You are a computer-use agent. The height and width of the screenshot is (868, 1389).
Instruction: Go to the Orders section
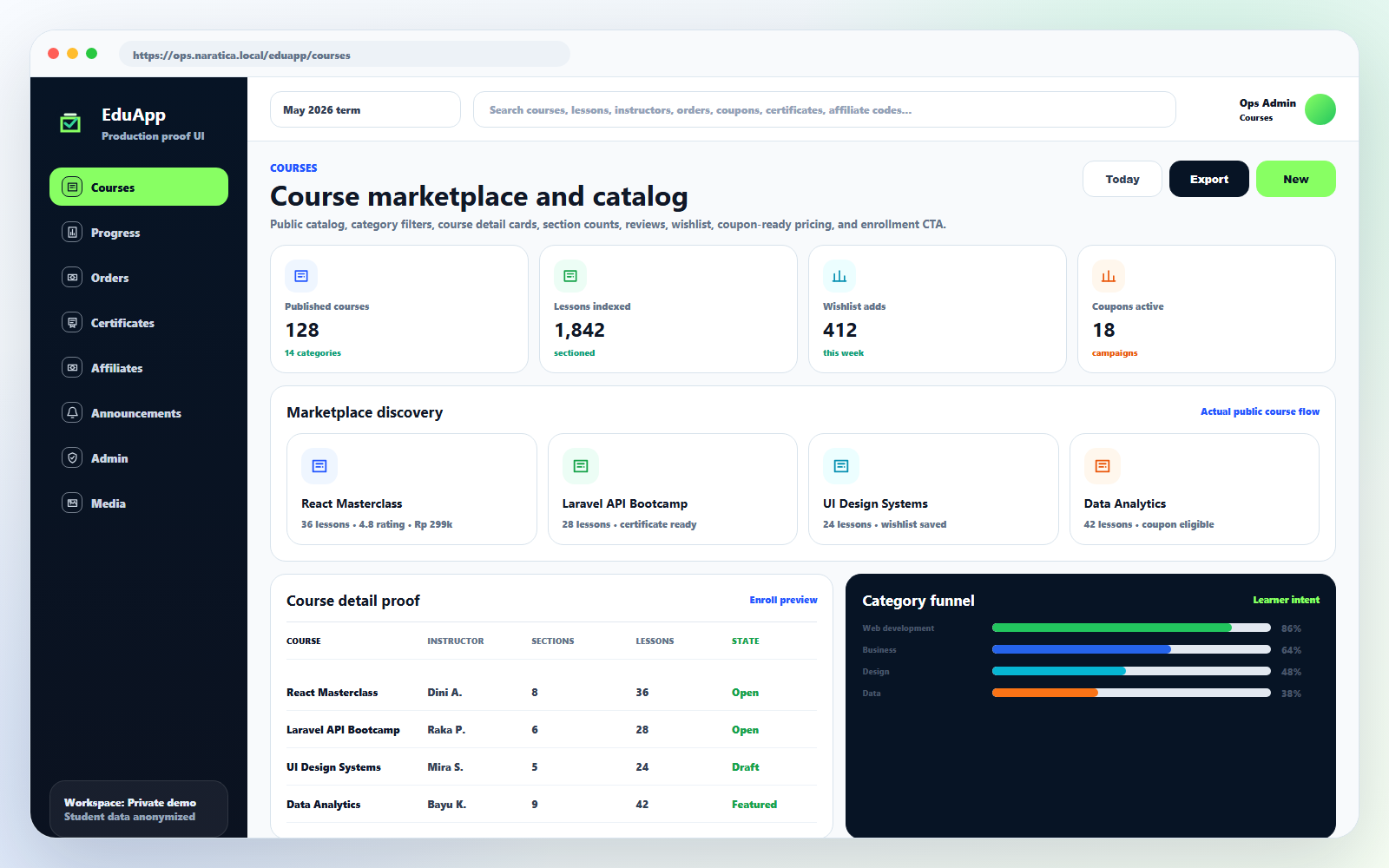tap(139, 278)
